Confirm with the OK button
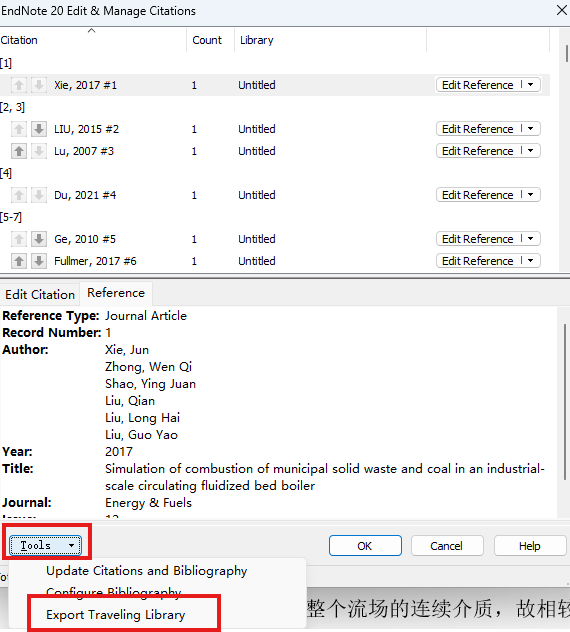The width and height of the screenshot is (570, 632). (365, 546)
